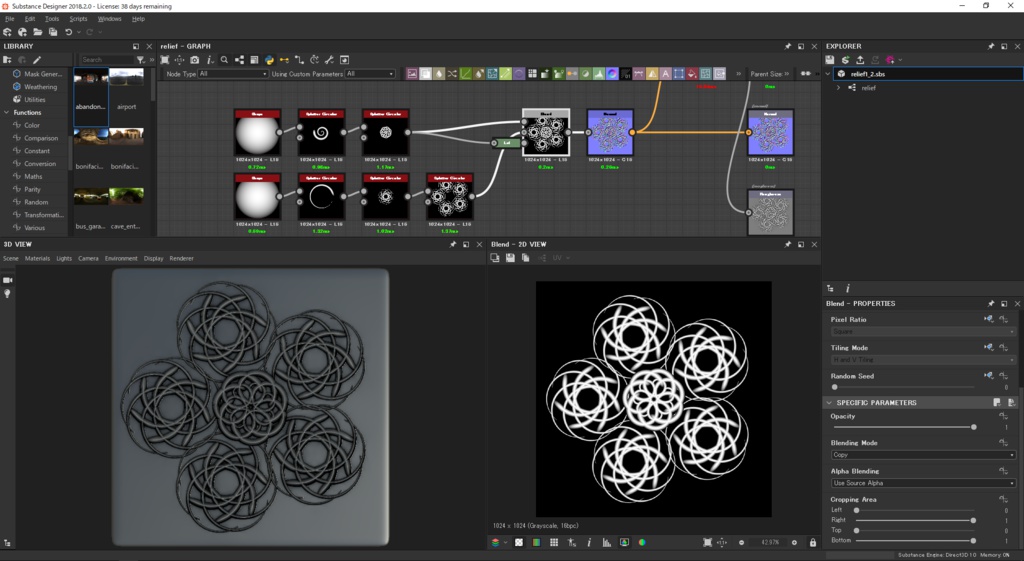Toggle the pin on the Properties panel
Screen dimensions: 1024x561
pos(991,304)
